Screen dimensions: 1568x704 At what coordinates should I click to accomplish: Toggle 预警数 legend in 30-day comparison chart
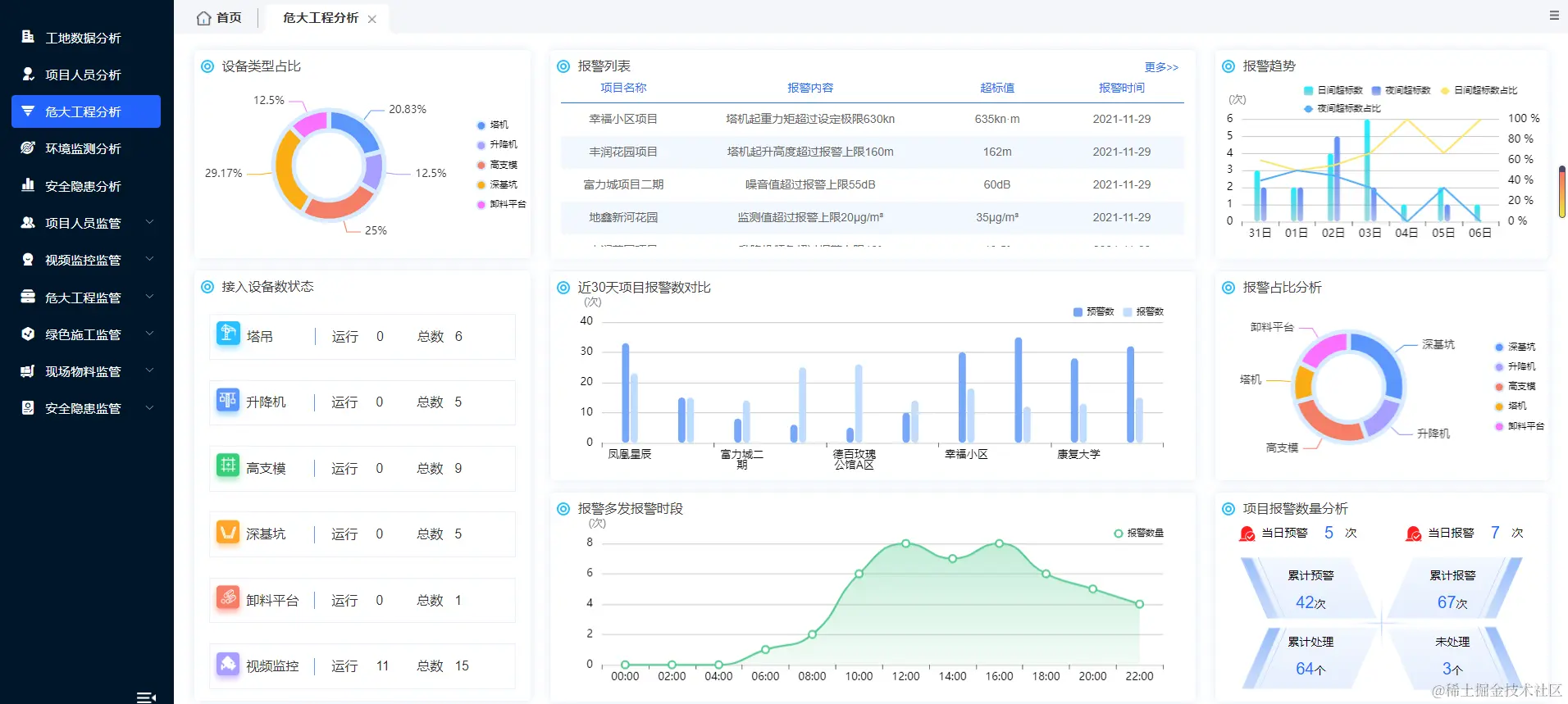[x=1093, y=311]
